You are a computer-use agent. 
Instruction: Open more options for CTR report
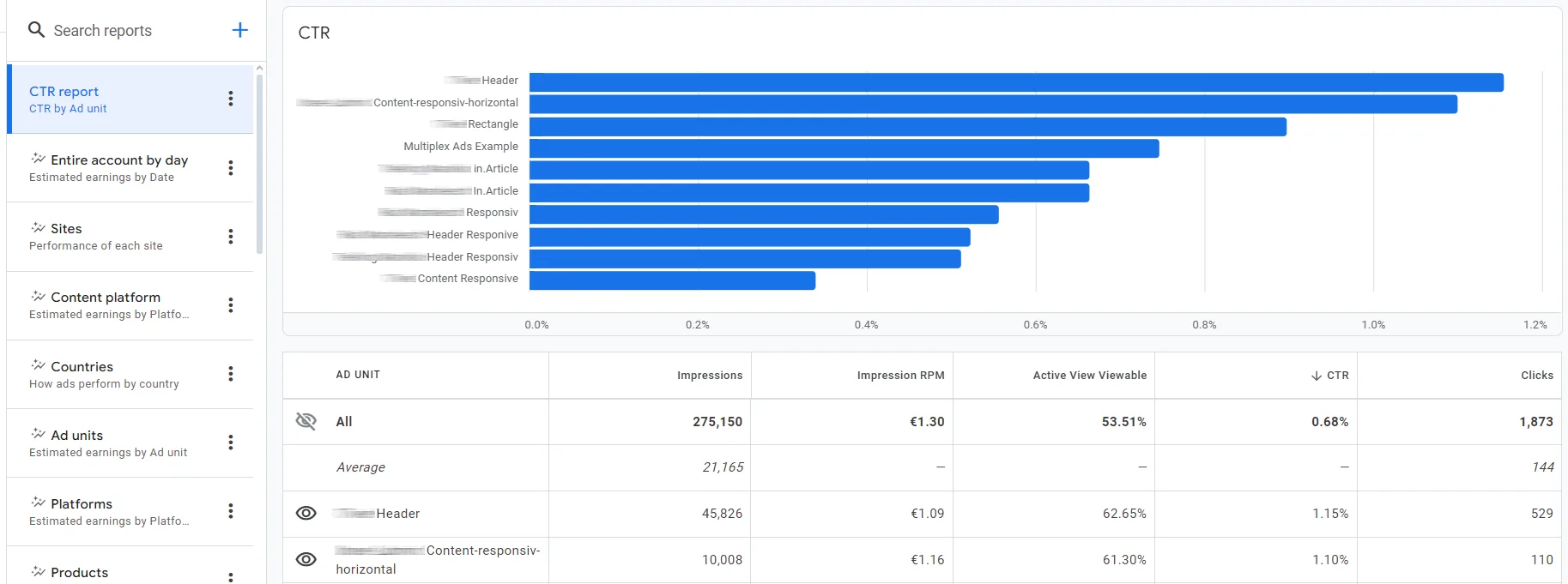230,99
